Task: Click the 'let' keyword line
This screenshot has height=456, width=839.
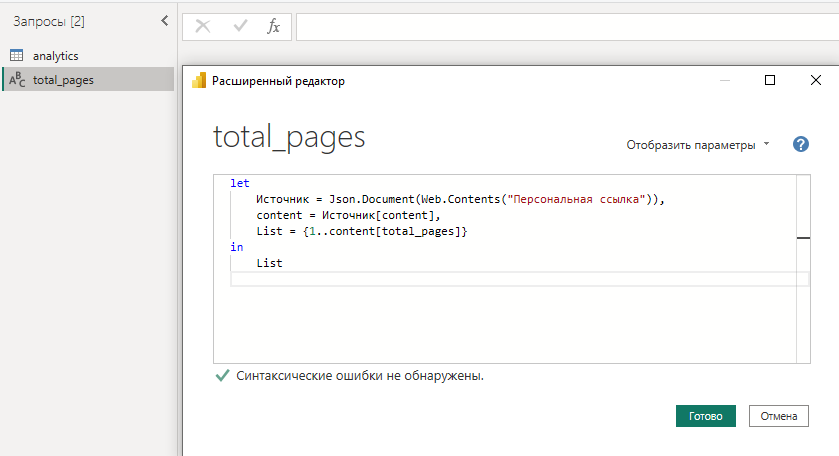Action: [x=240, y=183]
